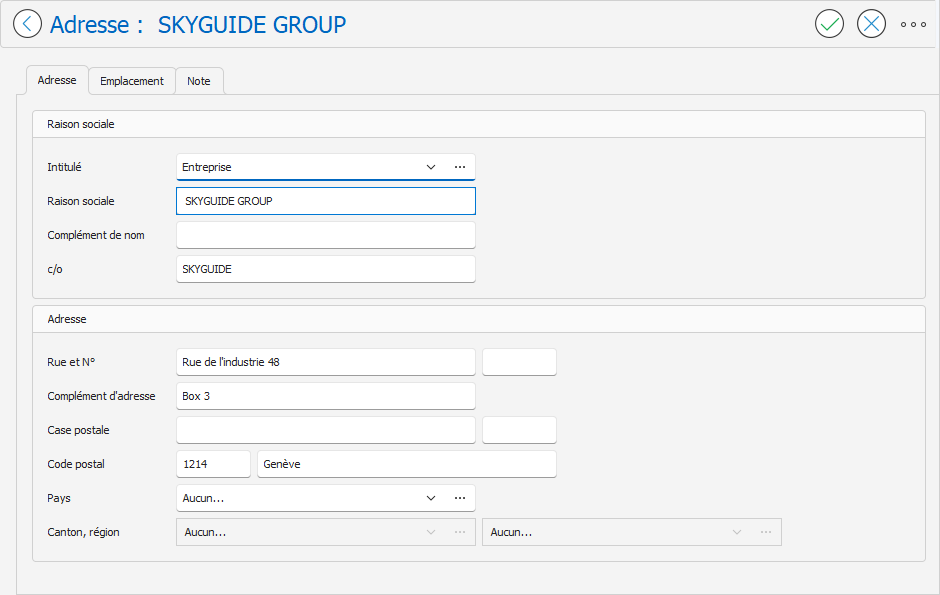Cancel changes with the blue X icon
Image resolution: width=940 pixels, height=595 pixels.
tap(871, 24)
